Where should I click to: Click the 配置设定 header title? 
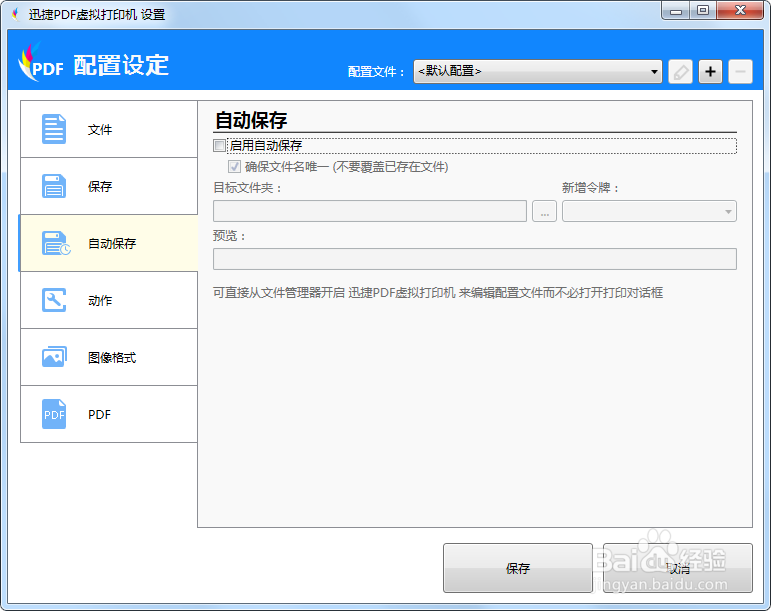[x=121, y=65]
